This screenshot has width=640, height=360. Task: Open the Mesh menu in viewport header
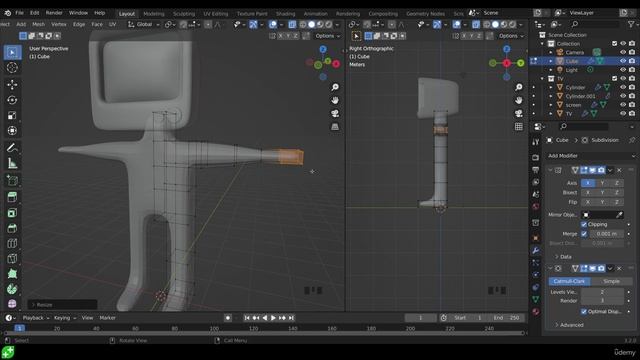(x=39, y=24)
